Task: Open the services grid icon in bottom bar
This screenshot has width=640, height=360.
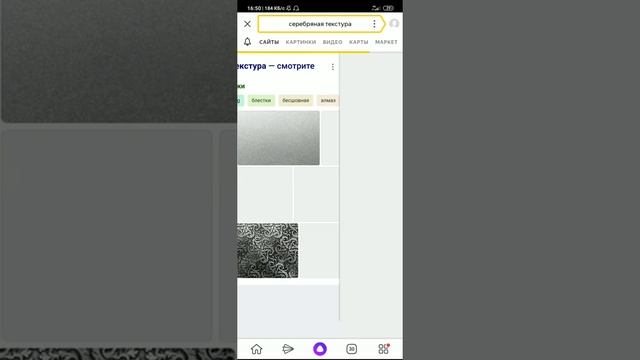Action: [383, 349]
